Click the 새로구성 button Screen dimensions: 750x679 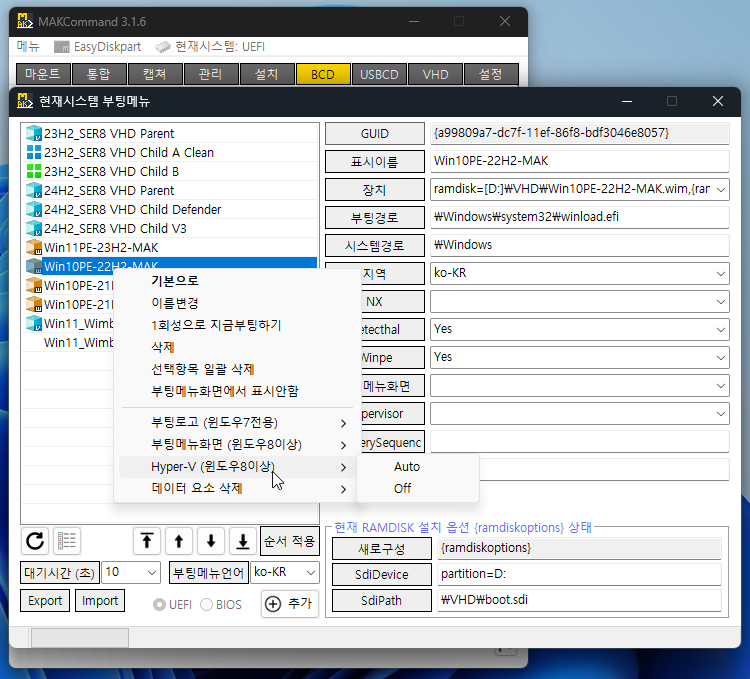coord(382,548)
